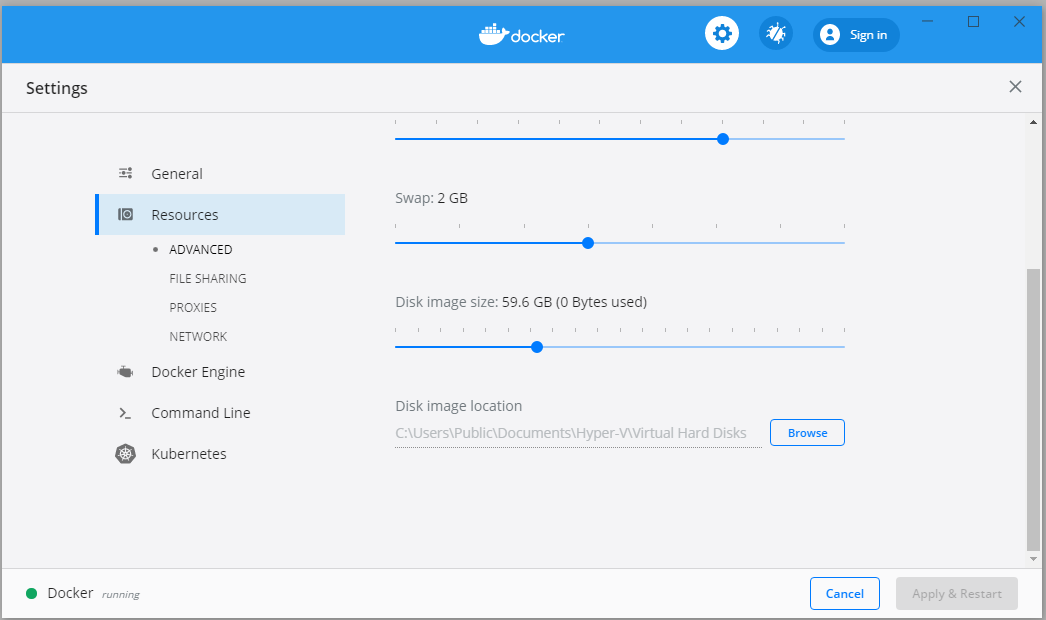Select the Advanced subsection

[200, 250]
